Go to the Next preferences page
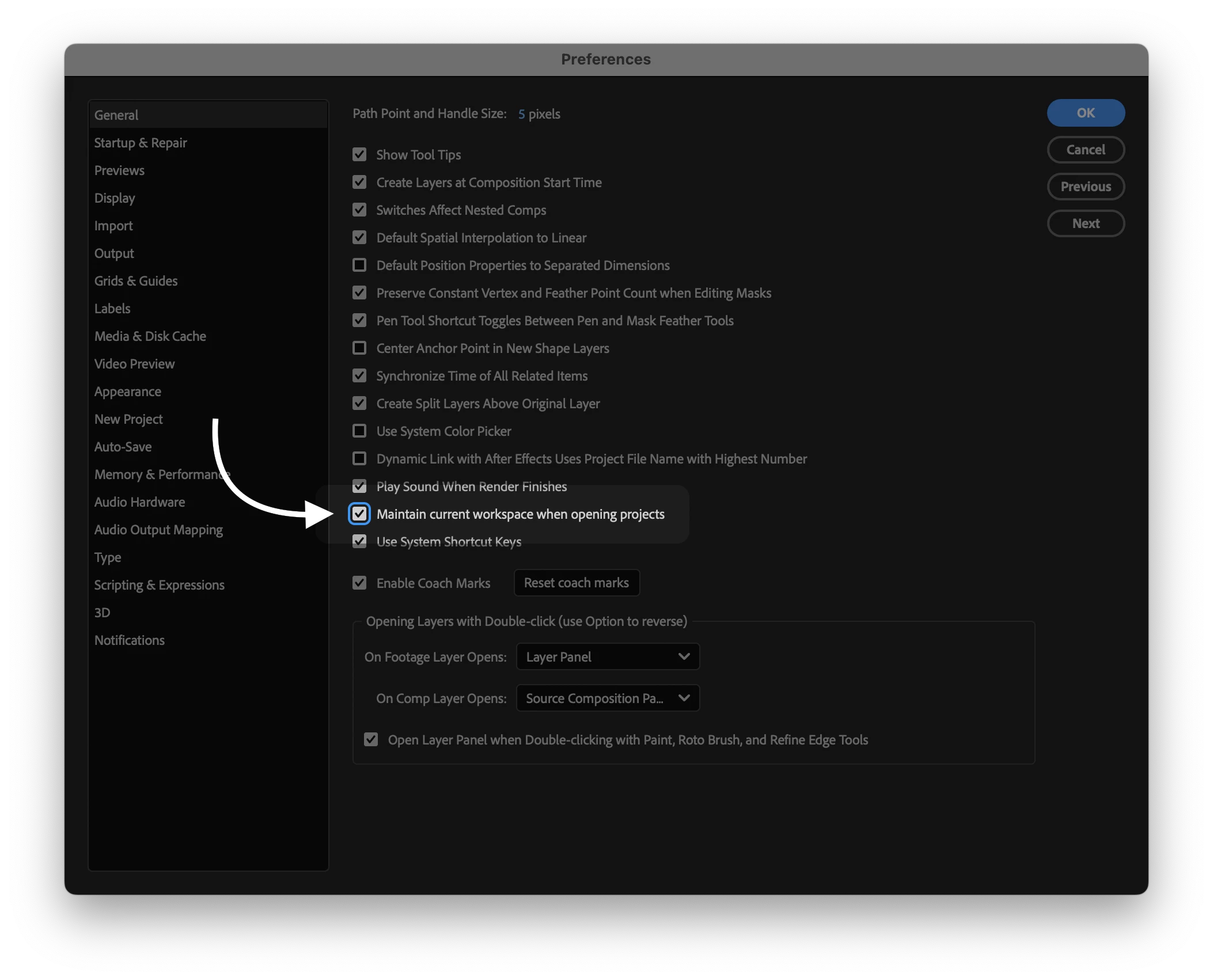 coord(1085,223)
